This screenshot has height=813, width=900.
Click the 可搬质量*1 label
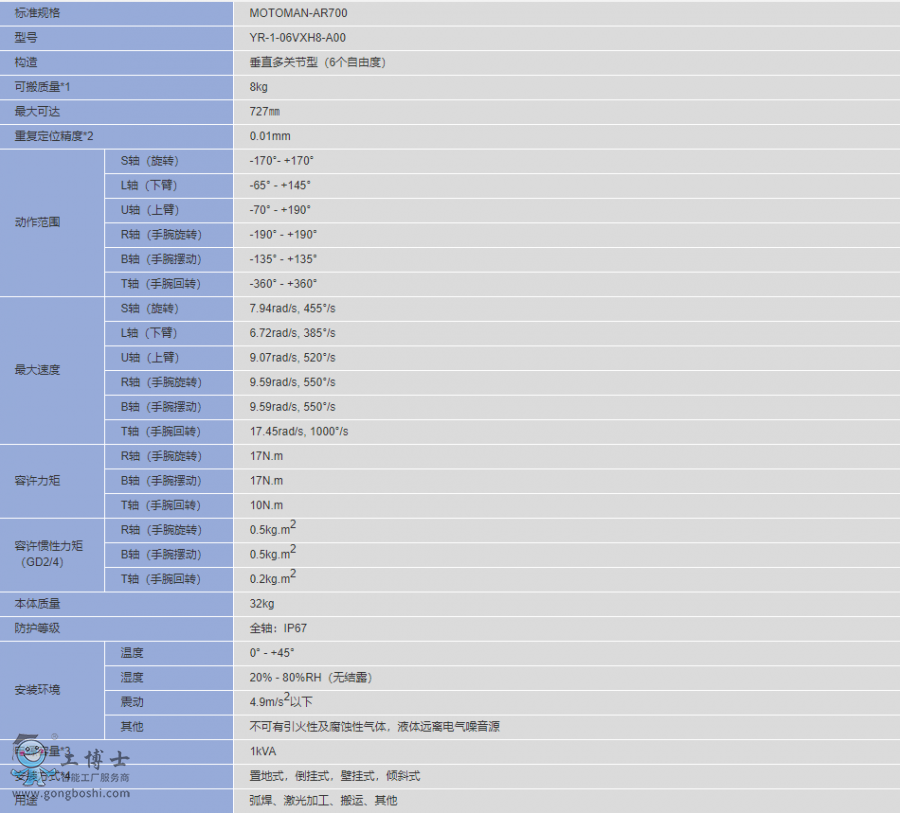coord(42,87)
